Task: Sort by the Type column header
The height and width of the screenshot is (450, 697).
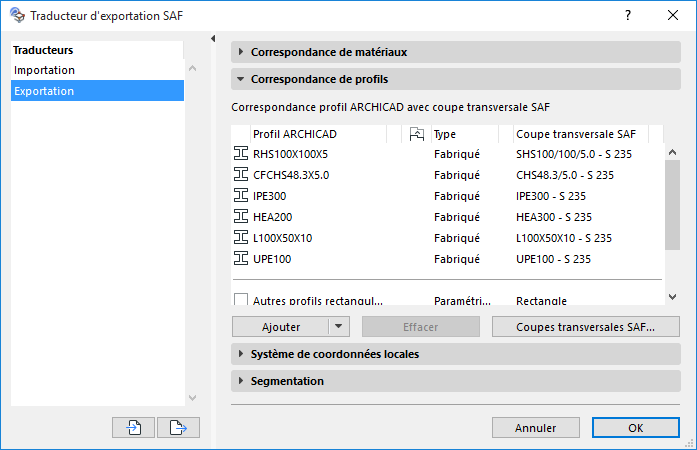Action: point(465,134)
